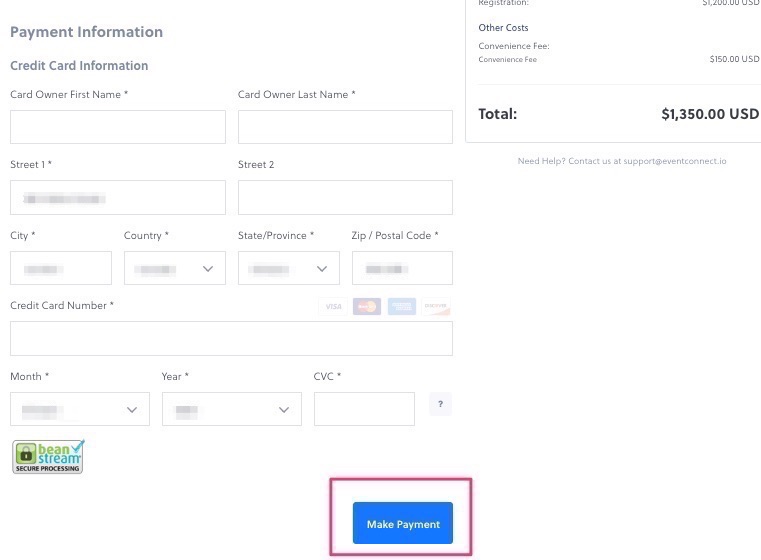The width and height of the screenshot is (761, 560).
Task: Focus the City text field
Action: coord(61,268)
